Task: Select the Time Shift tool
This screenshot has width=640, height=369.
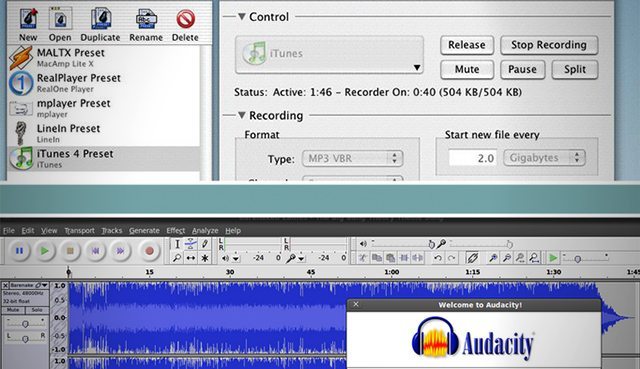Action: point(191,258)
